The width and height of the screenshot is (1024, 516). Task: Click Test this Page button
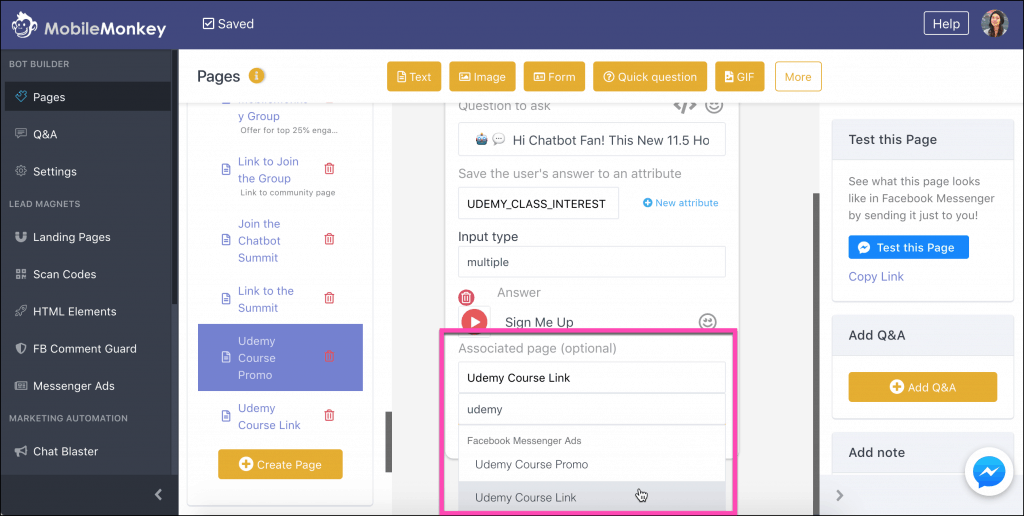(908, 248)
